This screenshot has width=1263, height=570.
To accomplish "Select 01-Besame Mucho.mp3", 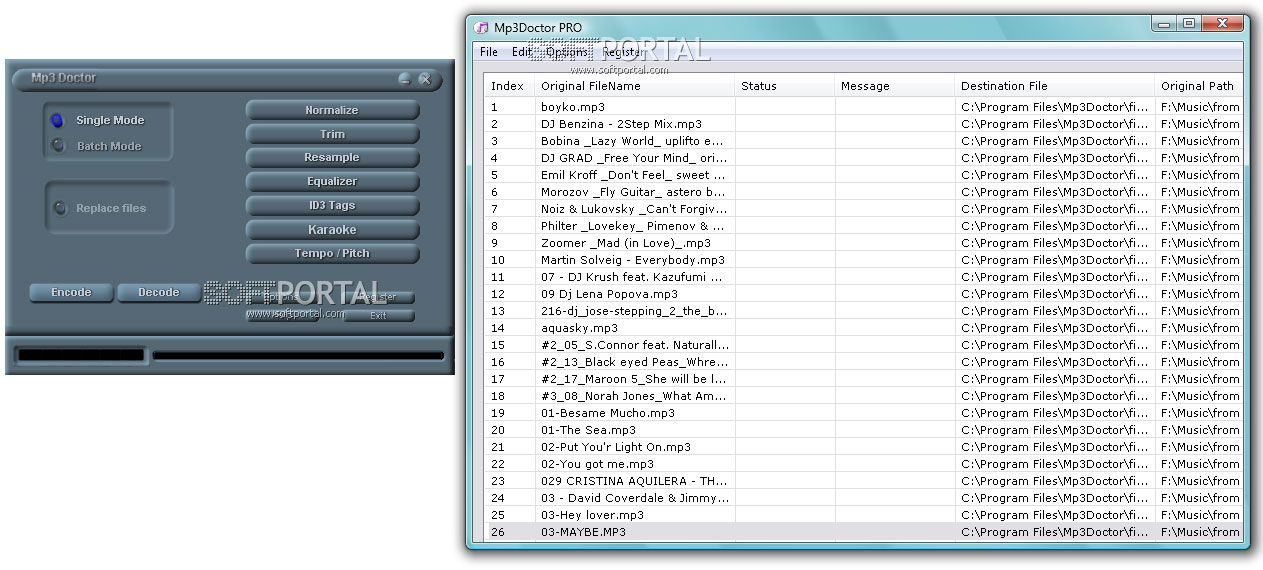I will point(863,413).
